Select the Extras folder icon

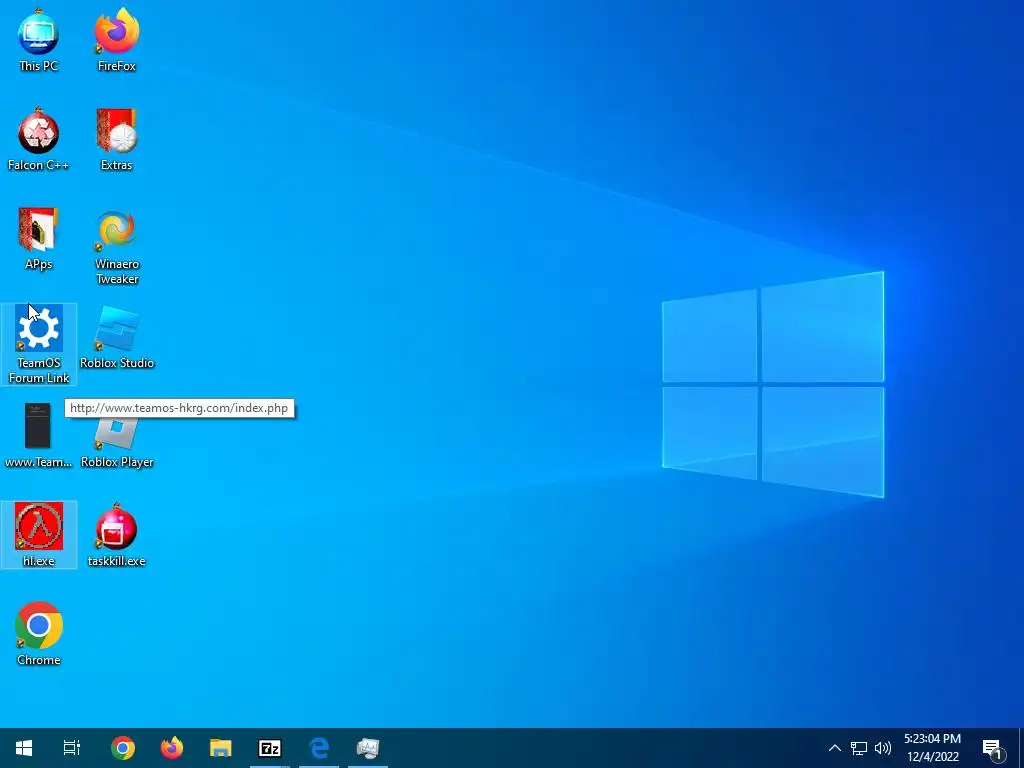click(117, 140)
